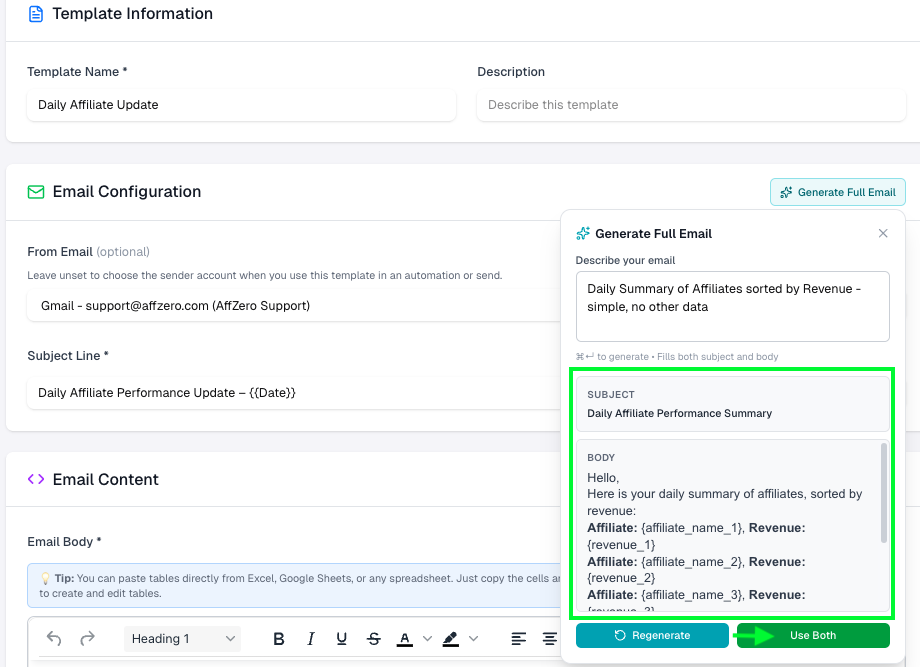Apply the highlight marker tool
Screen dimensions: 920x667
tap(451, 639)
